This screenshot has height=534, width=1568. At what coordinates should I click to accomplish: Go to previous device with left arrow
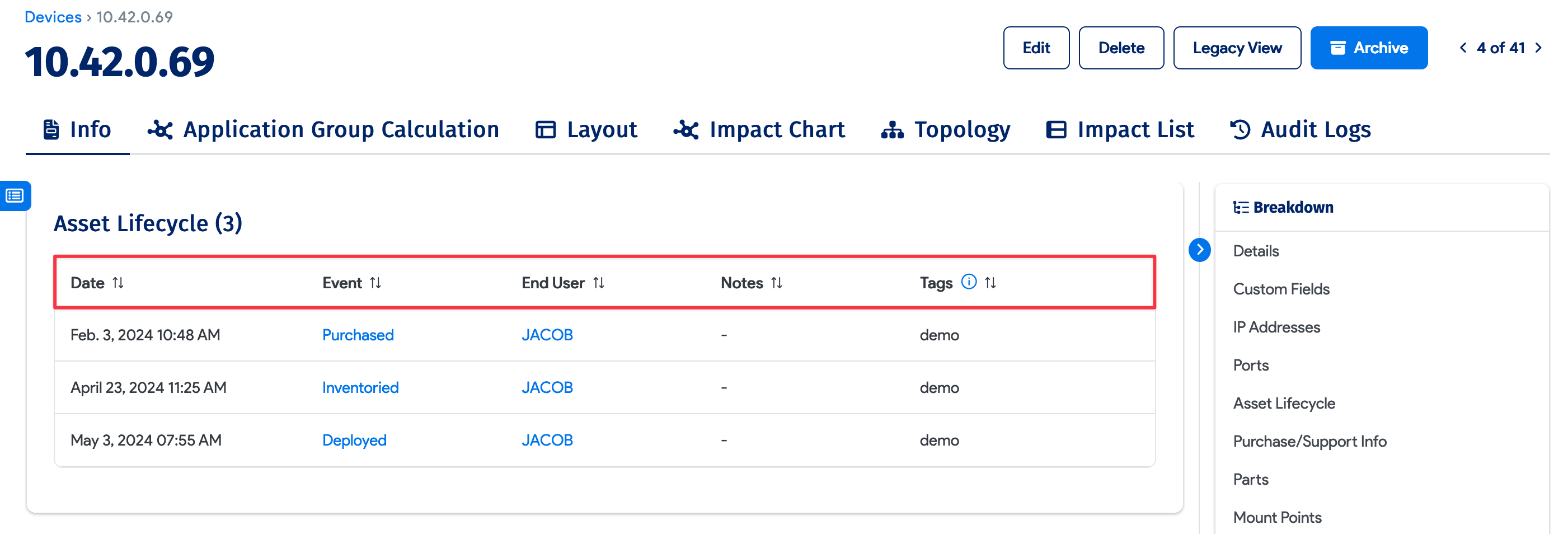click(1463, 48)
